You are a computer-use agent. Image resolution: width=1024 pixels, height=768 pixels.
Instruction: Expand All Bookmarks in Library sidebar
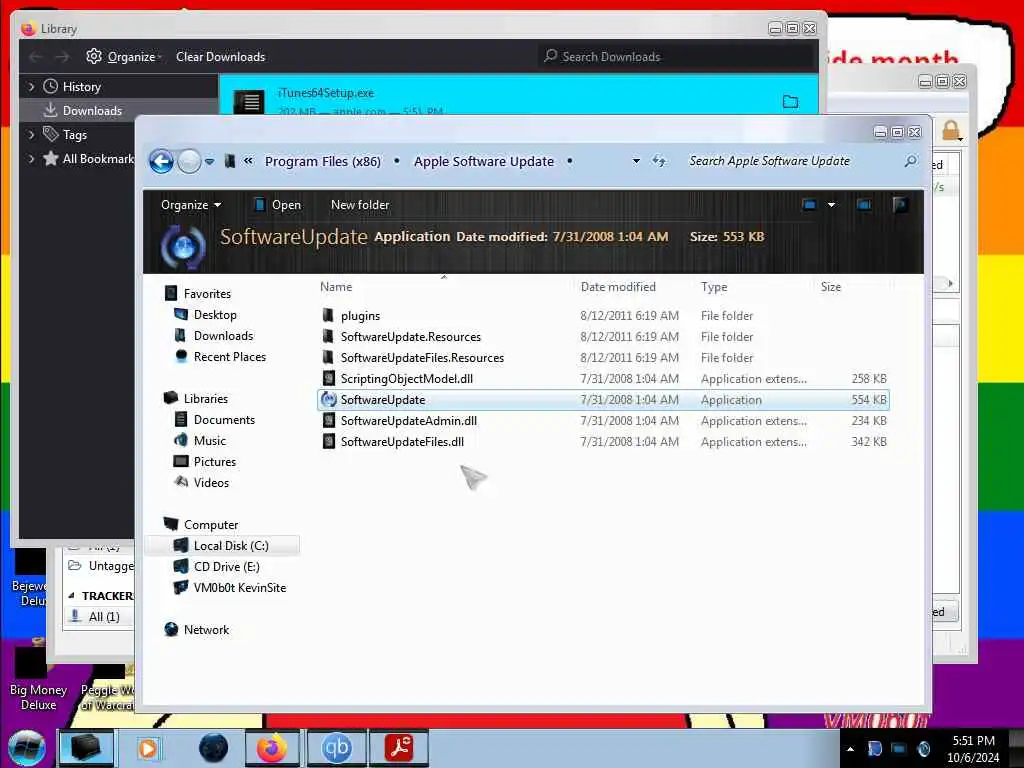tap(31, 159)
